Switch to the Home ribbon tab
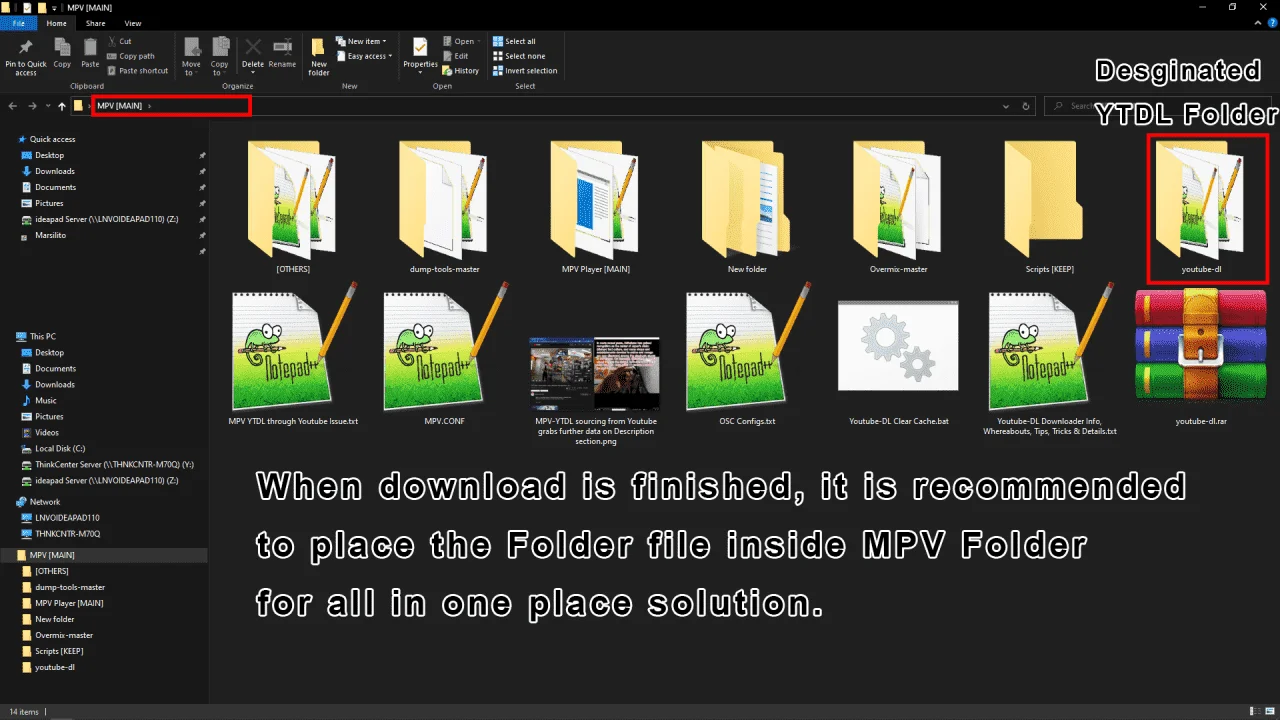Viewport: 1280px width, 720px height. (x=57, y=23)
